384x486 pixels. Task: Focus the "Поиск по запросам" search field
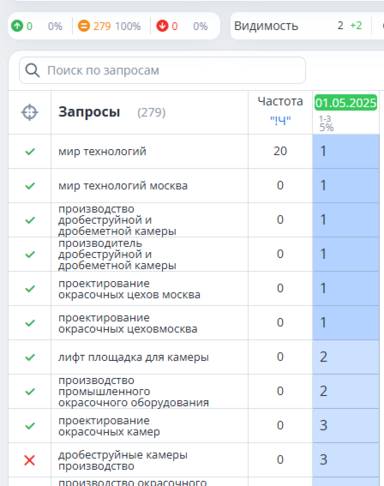tap(162, 70)
